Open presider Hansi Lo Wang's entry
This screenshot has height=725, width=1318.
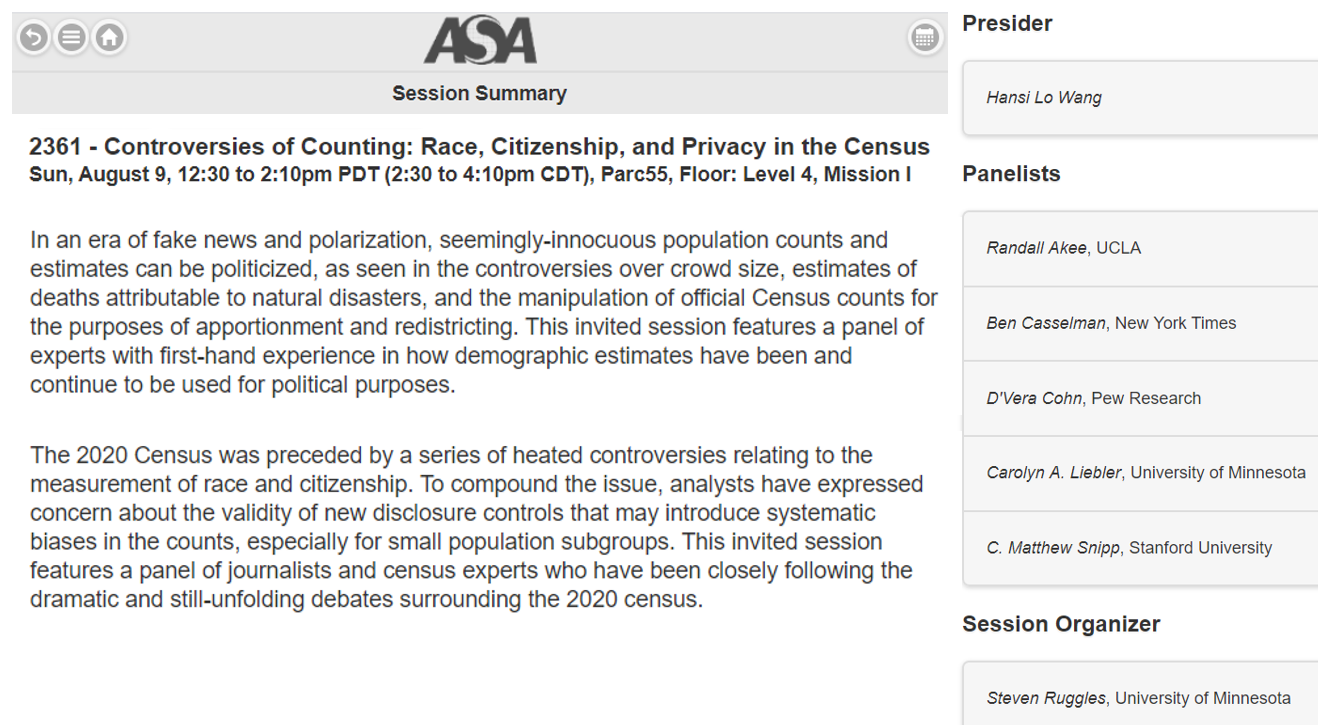coord(1140,98)
